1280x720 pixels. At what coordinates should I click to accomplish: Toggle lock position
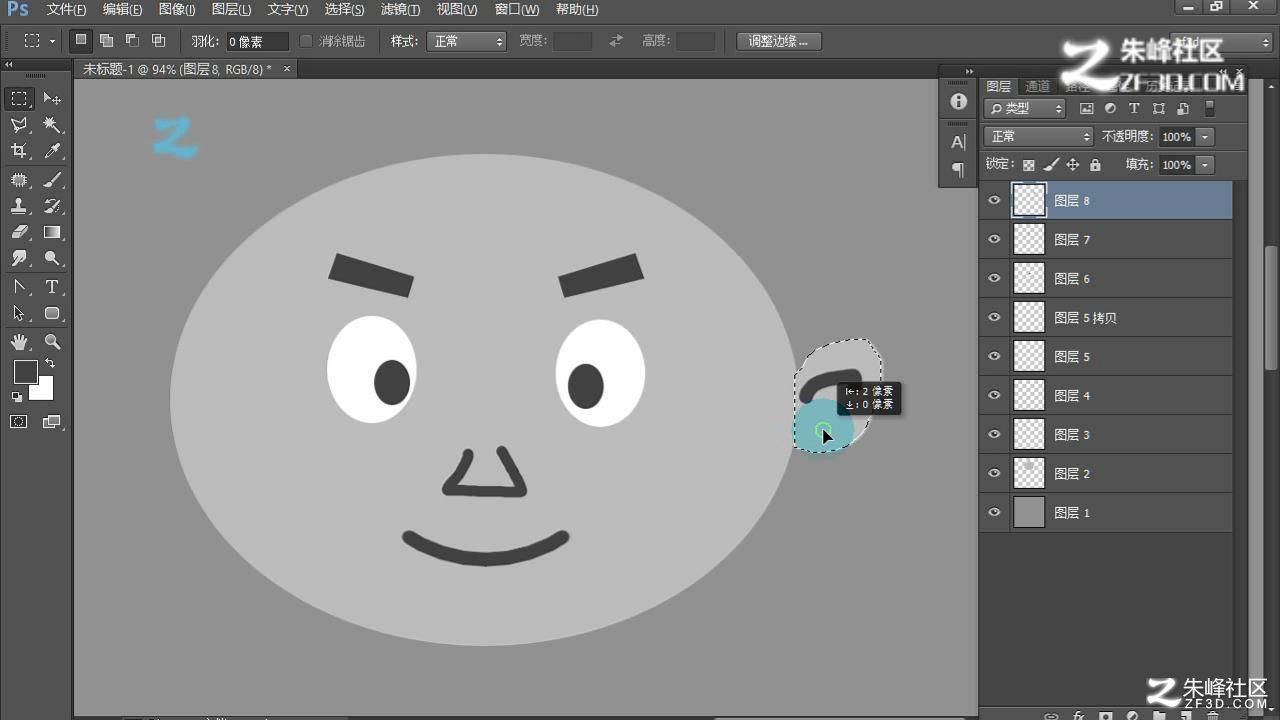click(1073, 165)
